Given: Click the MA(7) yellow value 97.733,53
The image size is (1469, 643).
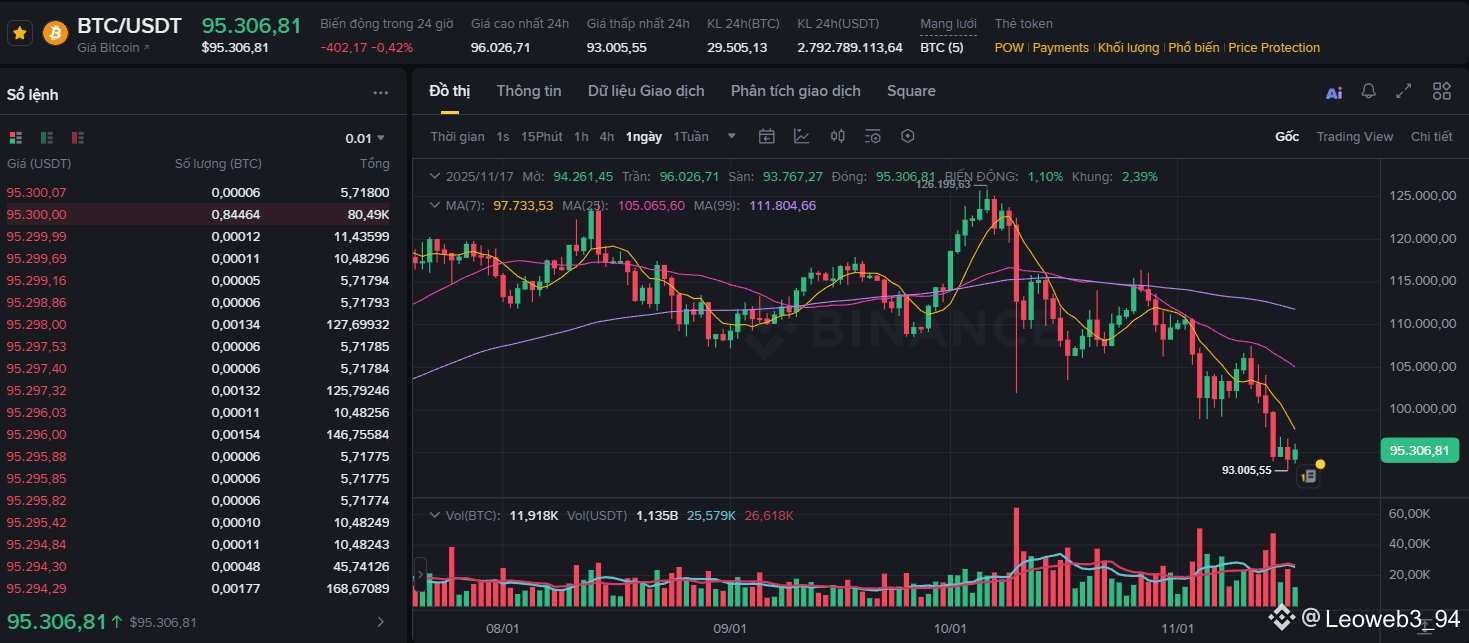Looking at the screenshot, I should coord(523,205).
